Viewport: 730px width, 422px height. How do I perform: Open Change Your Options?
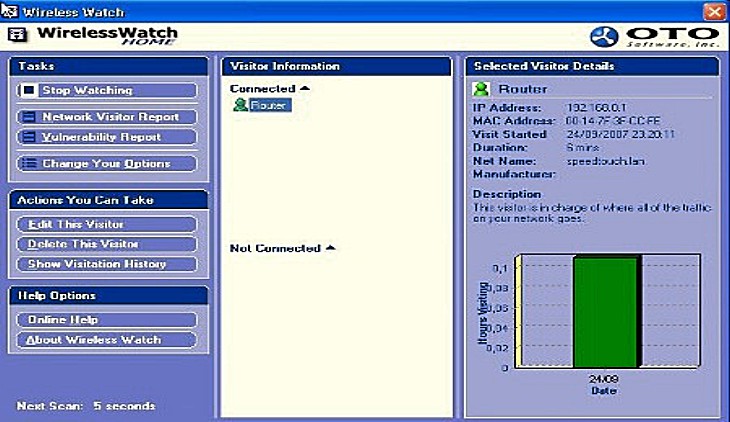(107, 163)
